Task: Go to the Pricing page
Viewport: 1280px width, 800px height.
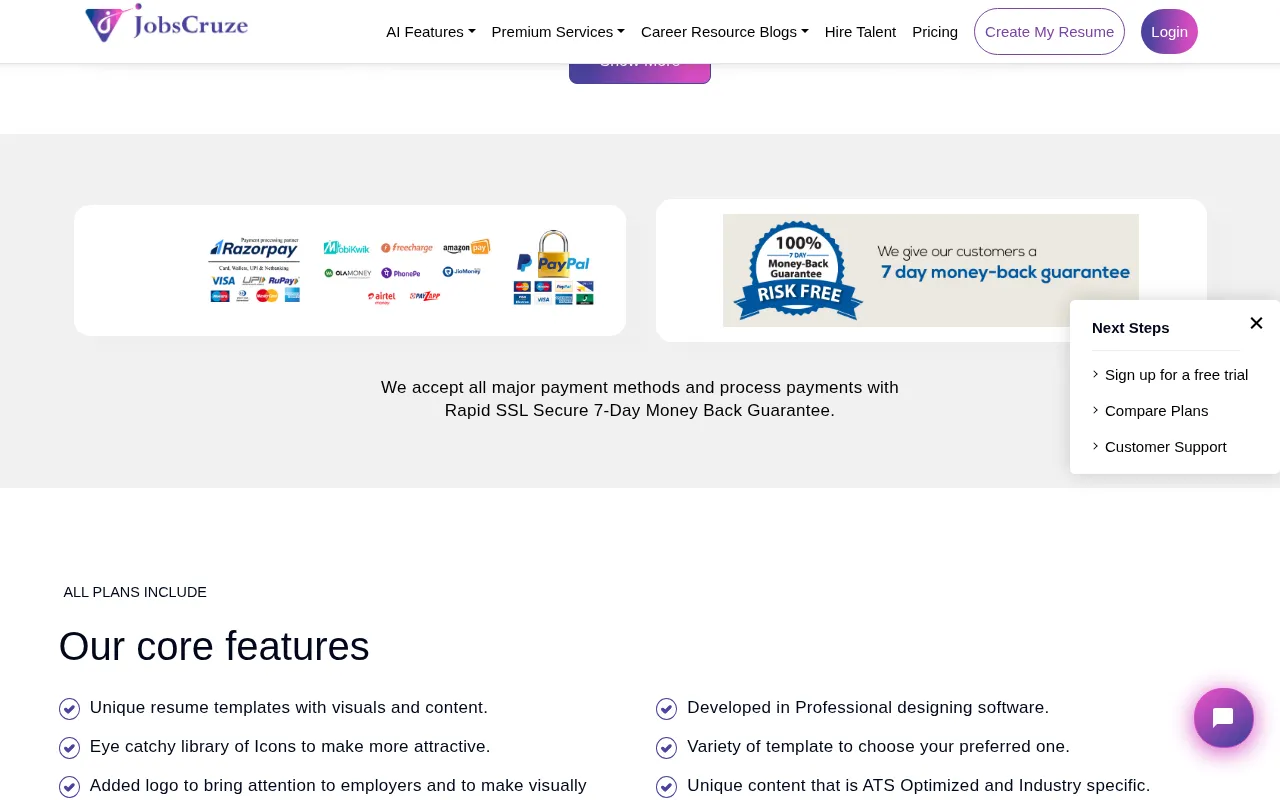Action: (935, 32)
